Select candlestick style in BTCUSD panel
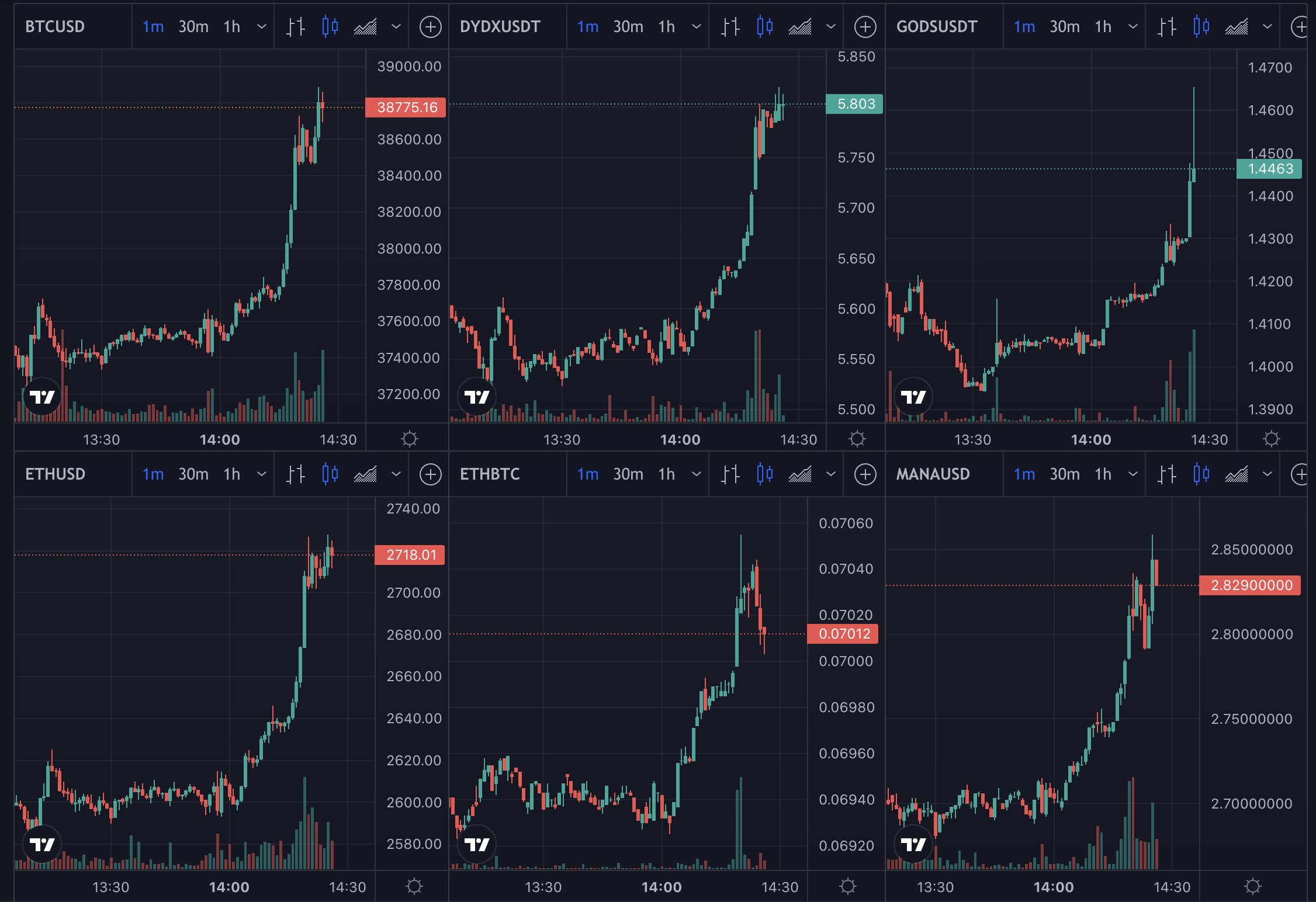This screenshot has width=1316, height=902. tap(330, 27)
